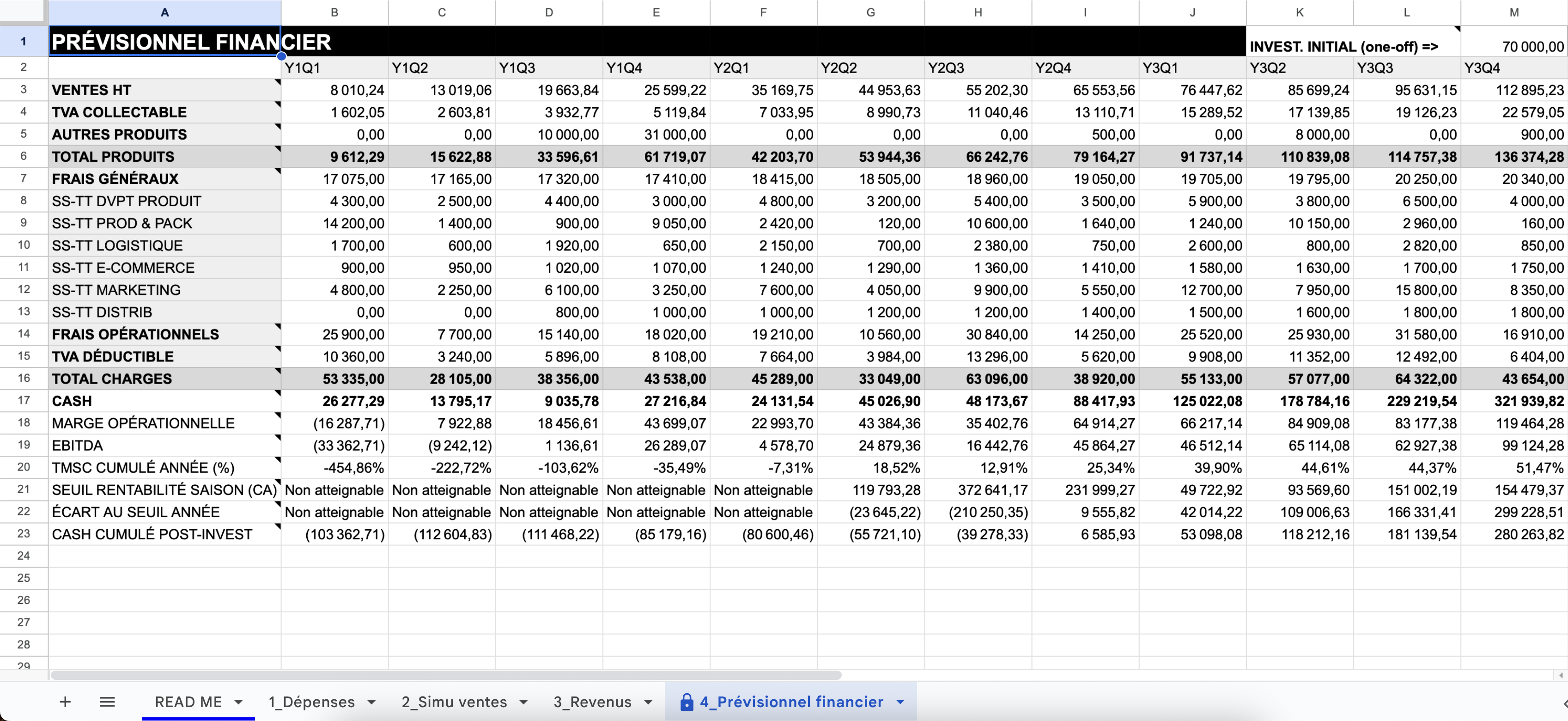Switch to the 3_Revenus sheet tab

(592, 702)
